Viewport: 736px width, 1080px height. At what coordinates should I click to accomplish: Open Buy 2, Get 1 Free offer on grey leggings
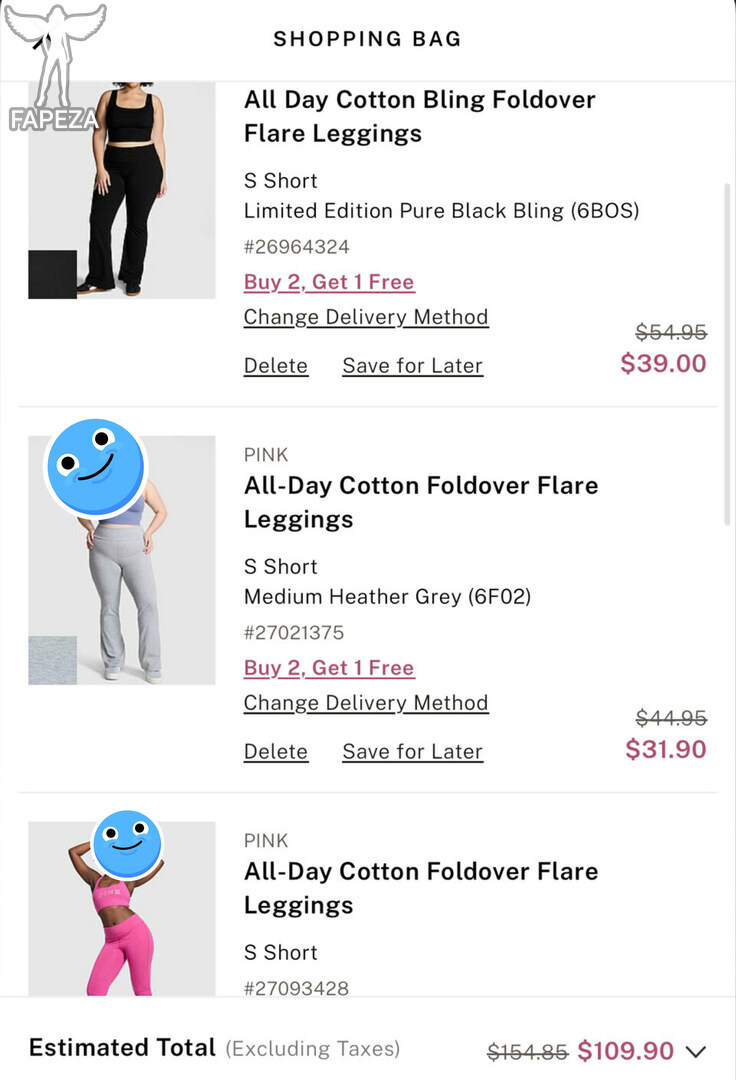[329, 667]
